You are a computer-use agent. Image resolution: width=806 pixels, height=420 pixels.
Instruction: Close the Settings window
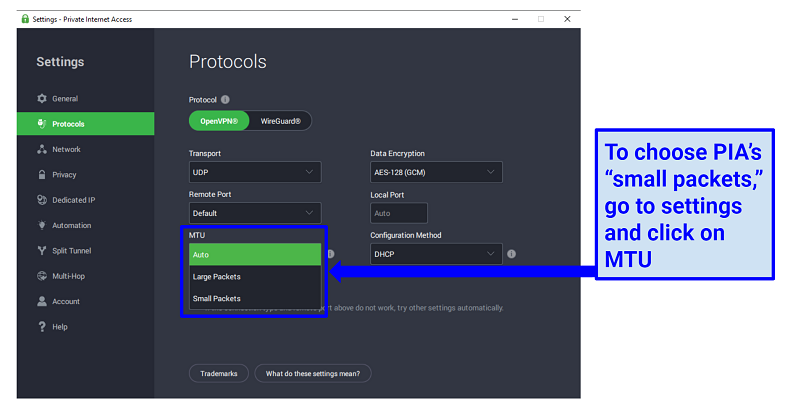click(x=567, y=19)
